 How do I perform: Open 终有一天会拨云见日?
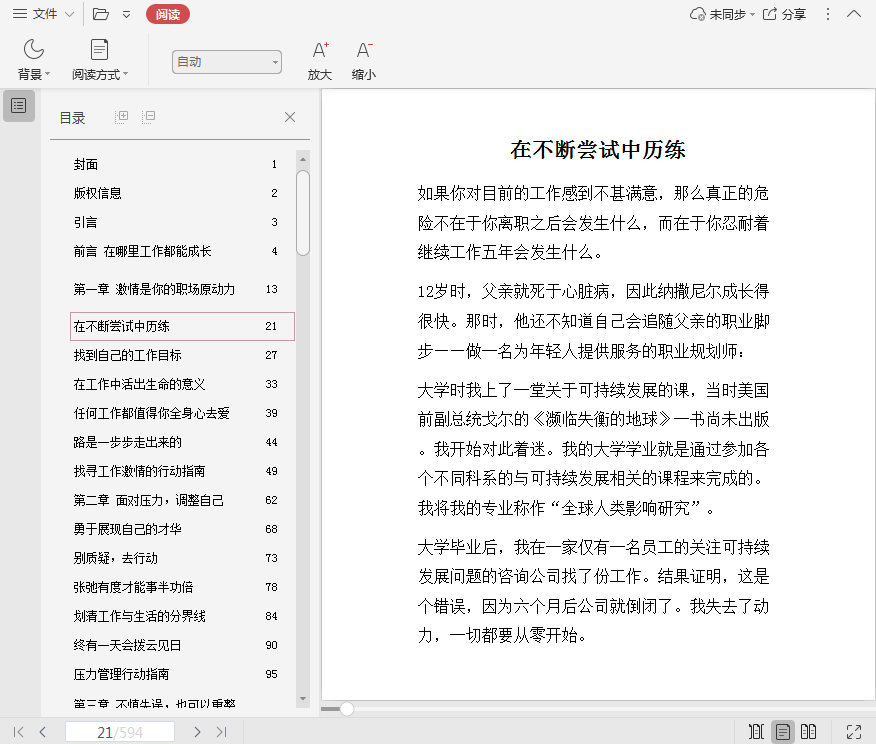point(182,646)
